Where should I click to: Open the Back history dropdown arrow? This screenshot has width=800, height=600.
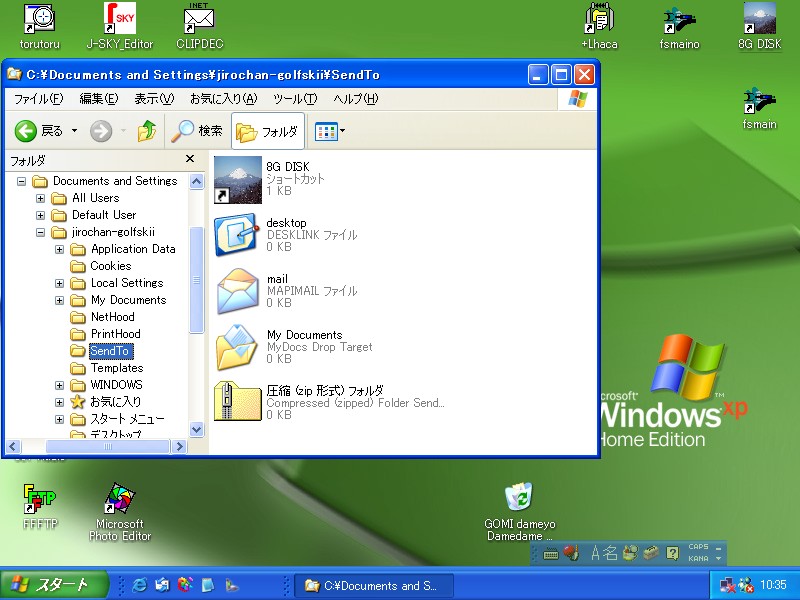pyautogui.click(x=74, y=131)
